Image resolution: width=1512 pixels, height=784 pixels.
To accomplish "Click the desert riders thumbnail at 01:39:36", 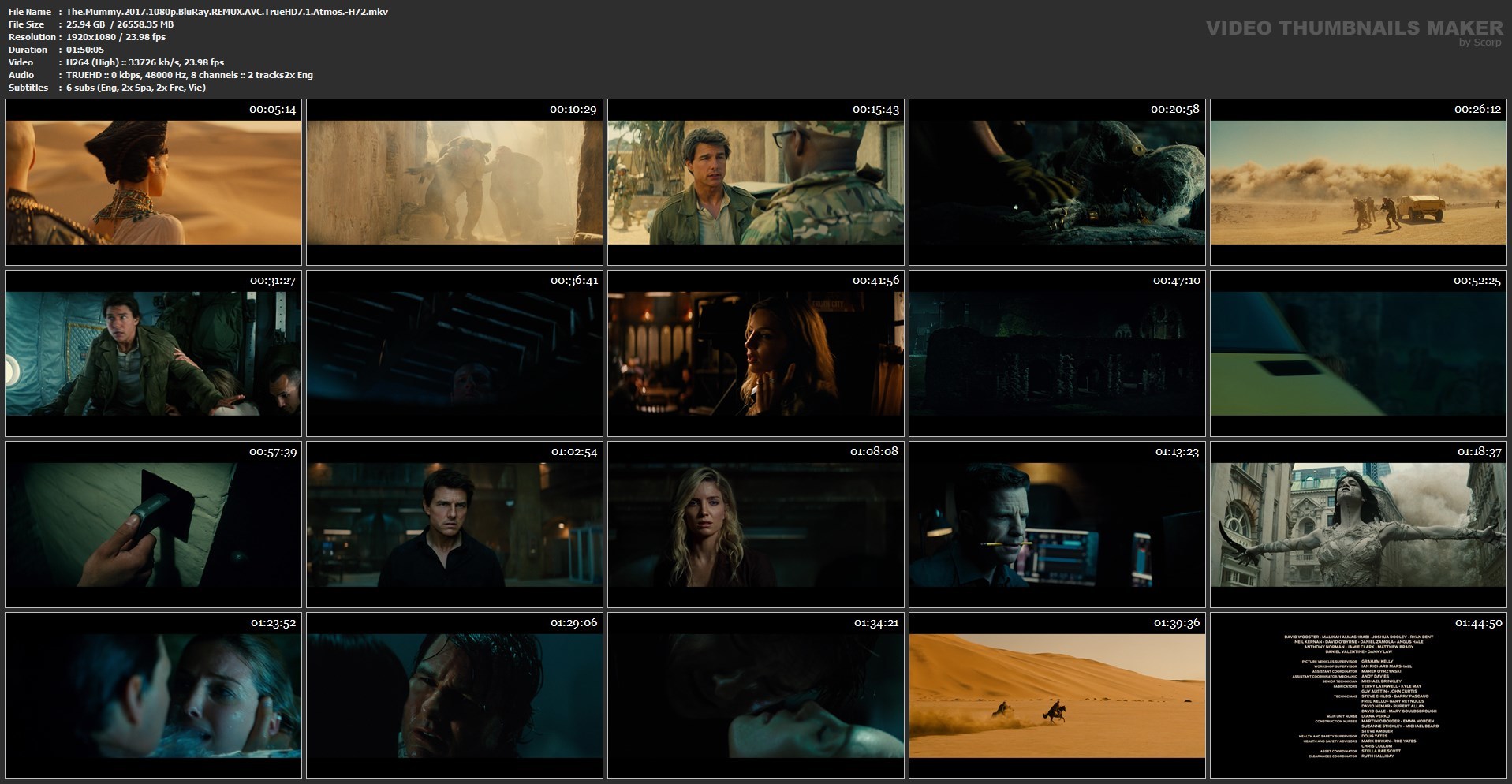I will coord(1057,696).
